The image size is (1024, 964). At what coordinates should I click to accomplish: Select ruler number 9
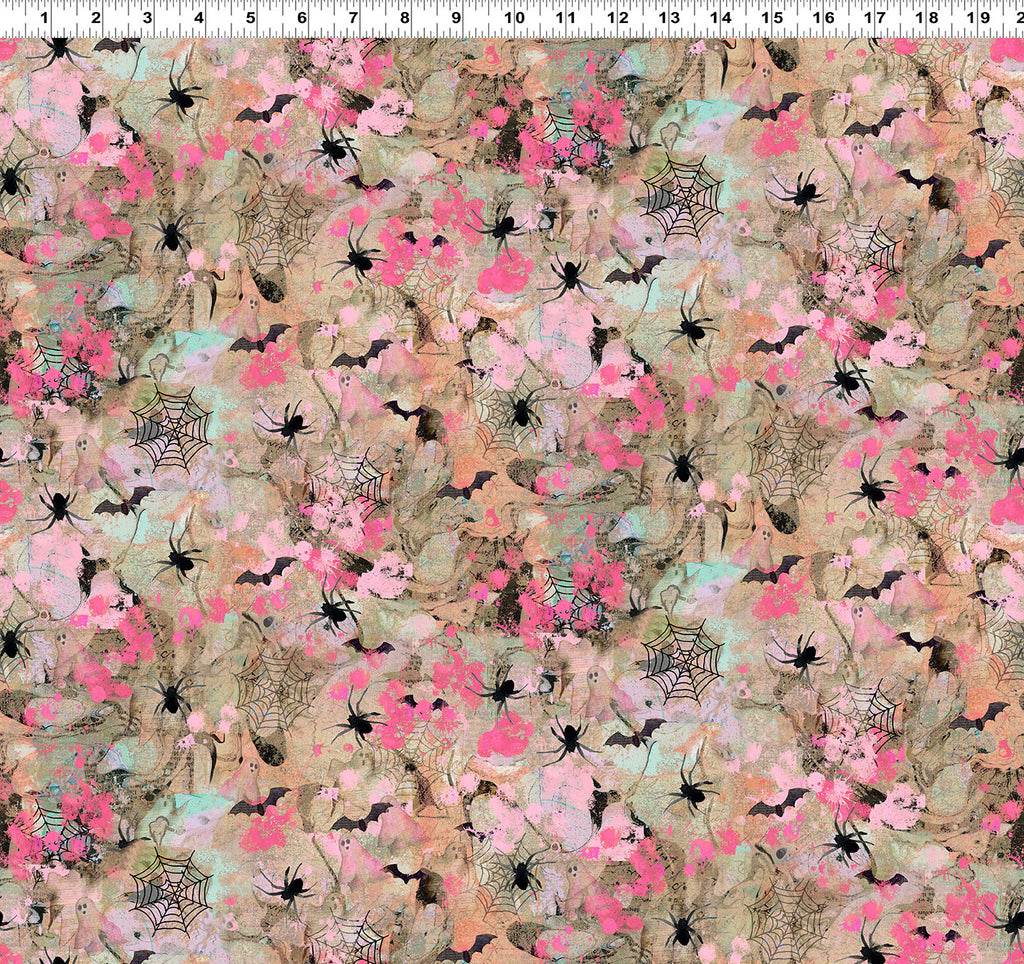[x=456, y=18]
